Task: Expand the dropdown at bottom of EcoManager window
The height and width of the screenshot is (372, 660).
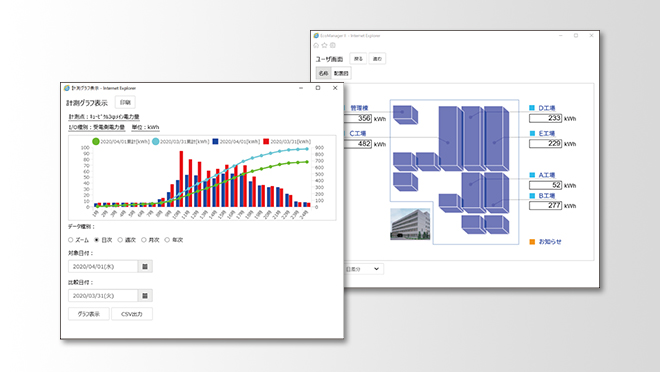Action: [364, 269]
